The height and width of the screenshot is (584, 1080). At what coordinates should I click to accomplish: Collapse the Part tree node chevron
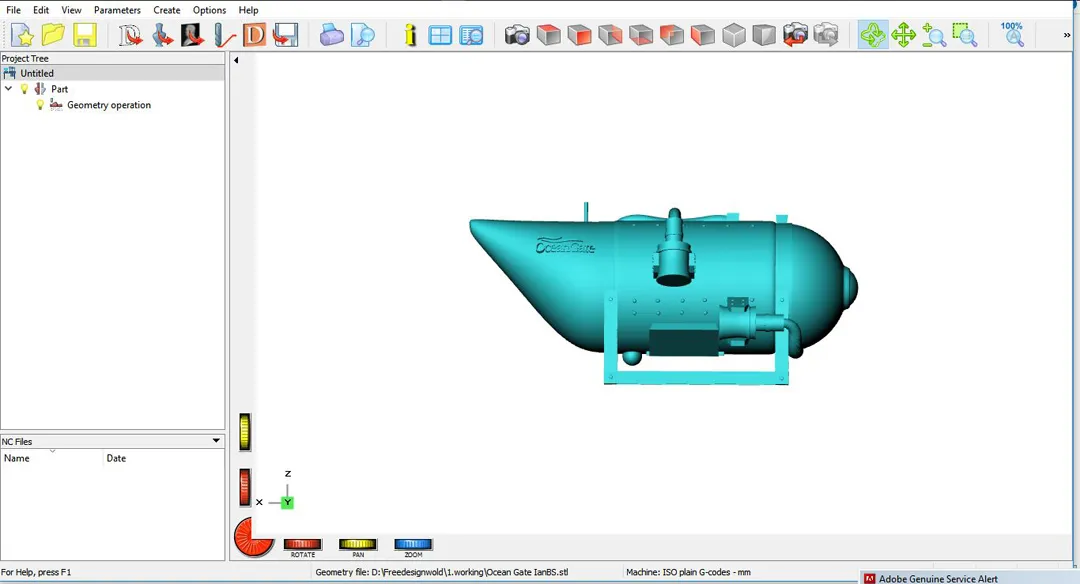[8, 89]
